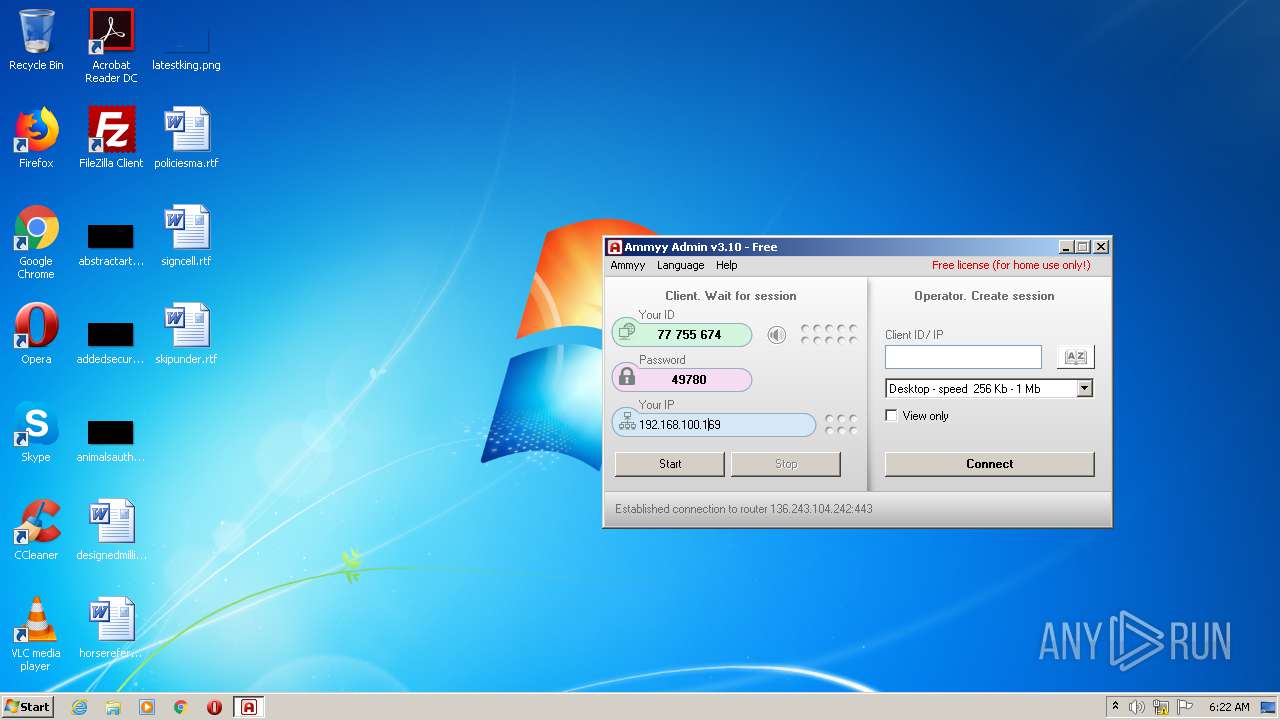Open Firefox desktop shortcut
Viewport: 1280px width, 720px height.
click(x=36, y=138)
